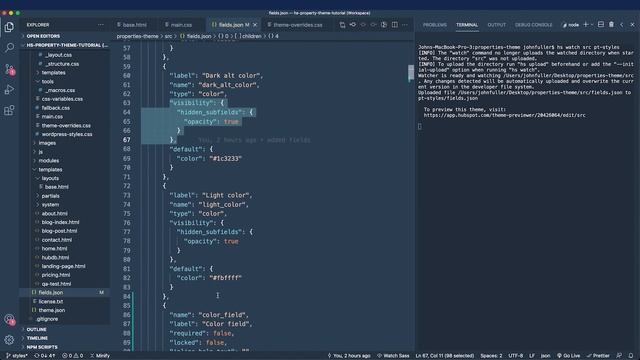Open editor more actions ellipsis
640x360 pixels.
(405, 25)
